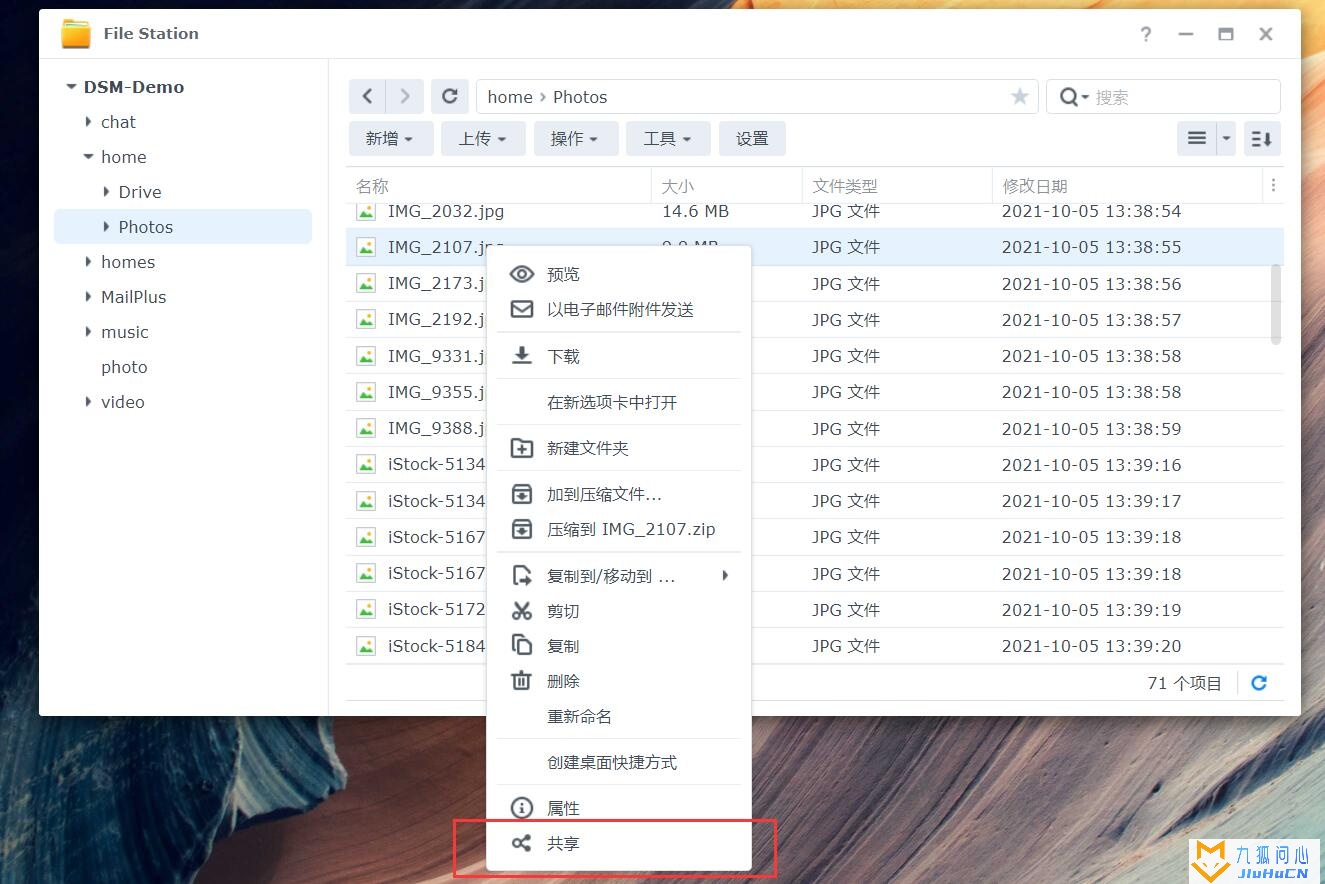Select the music folder in sidebar
Image resolution: width=1325 pixels, height=884 pixels.
click(125, 332)
